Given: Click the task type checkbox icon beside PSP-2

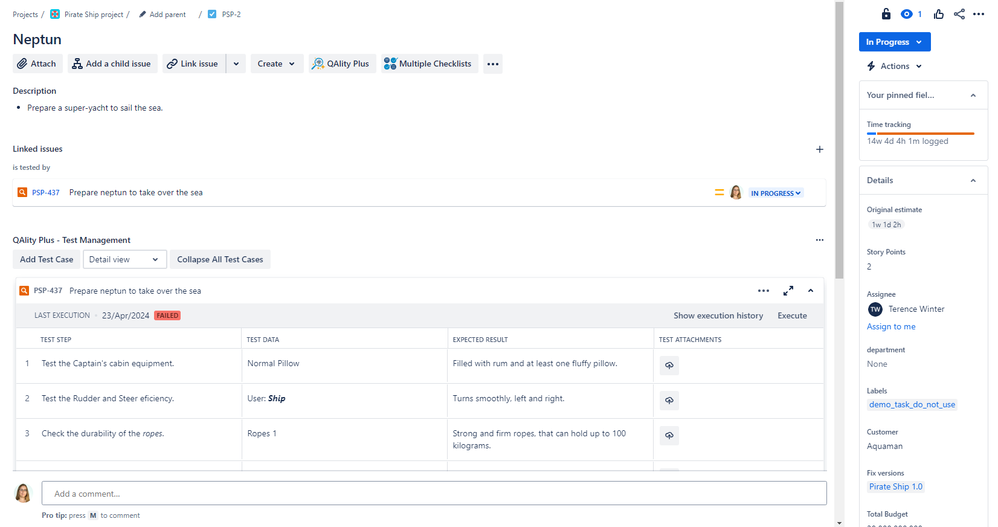Looking at the screenshot, I should 212,14.
